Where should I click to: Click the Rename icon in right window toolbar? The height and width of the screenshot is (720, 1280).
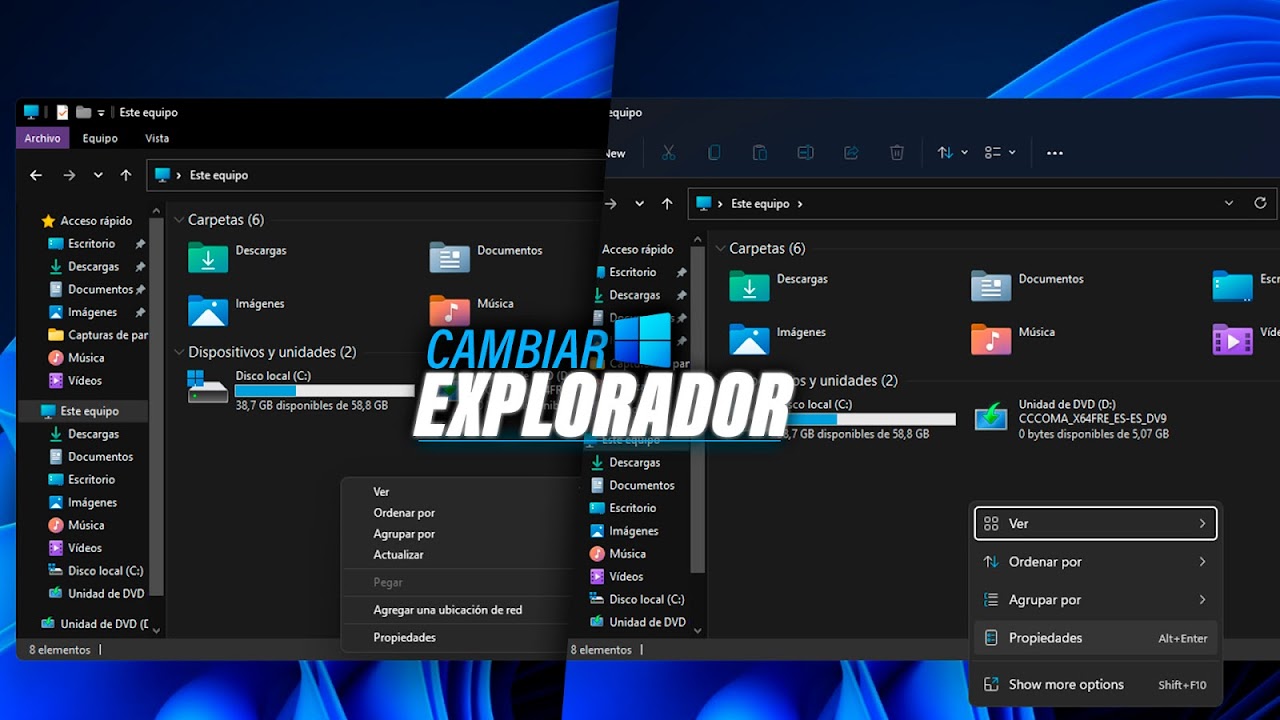[x=805, y=153]
